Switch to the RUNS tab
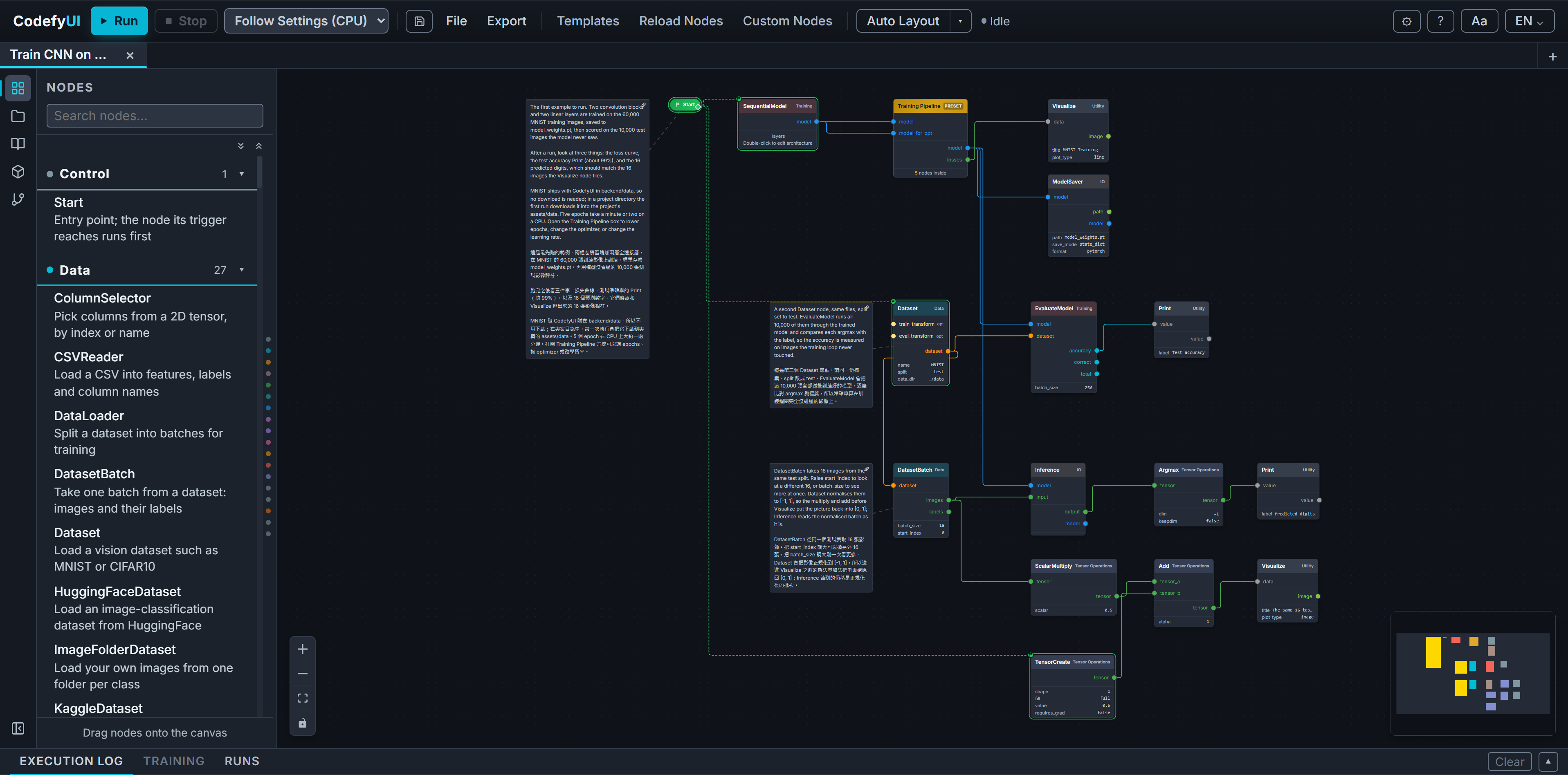This screenshot has width=1568, height=775. pyautogui.click(x=242, y=761)
